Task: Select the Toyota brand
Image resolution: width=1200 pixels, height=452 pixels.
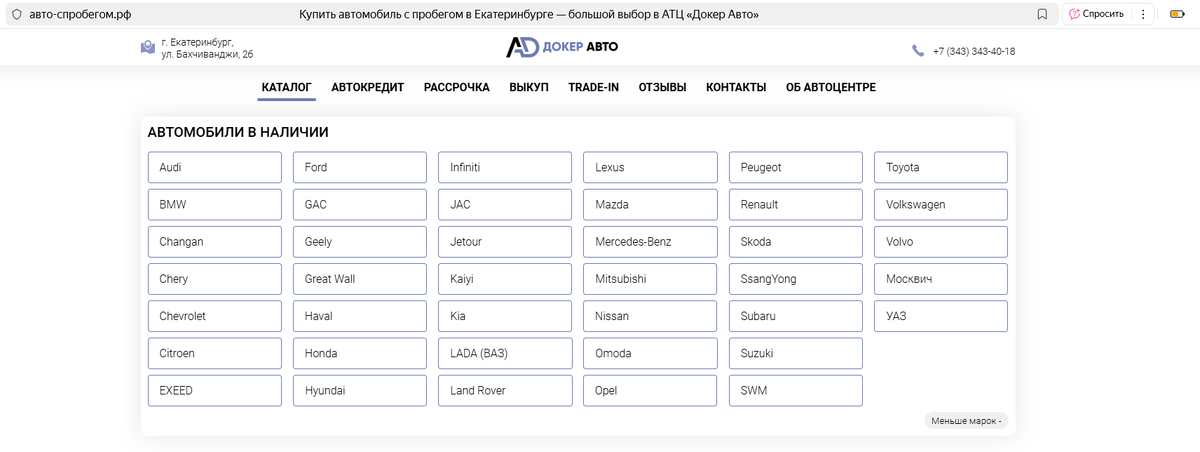Action: click(941, 167)
